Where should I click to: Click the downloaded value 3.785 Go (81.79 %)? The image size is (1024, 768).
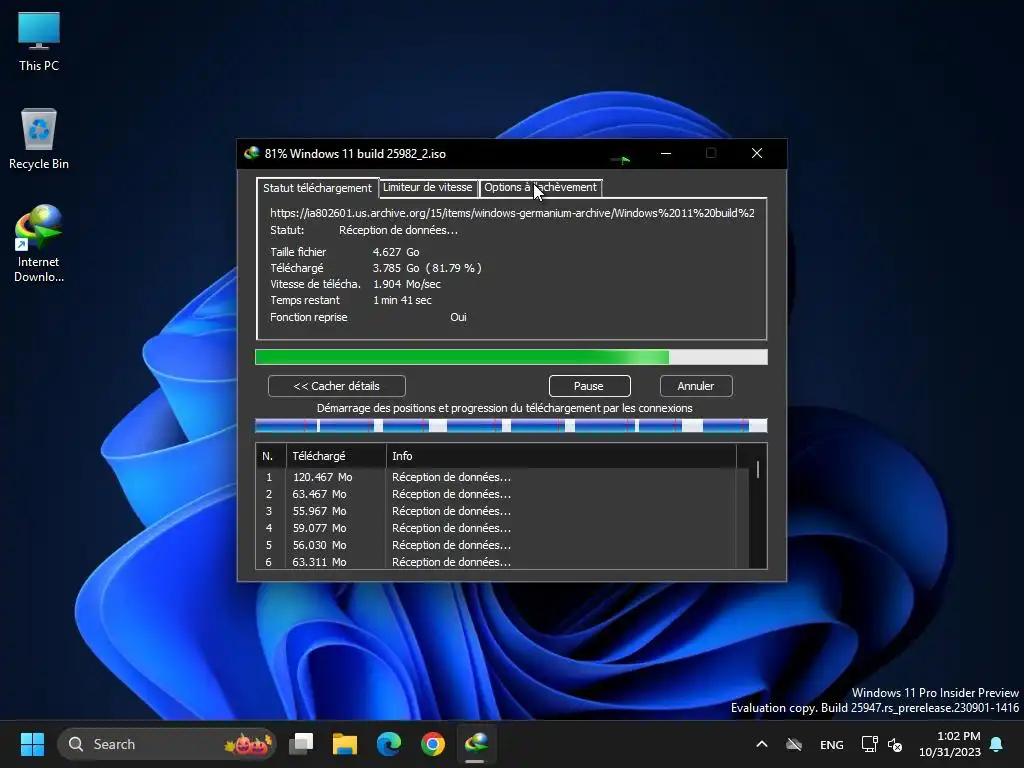coord(427,268)
